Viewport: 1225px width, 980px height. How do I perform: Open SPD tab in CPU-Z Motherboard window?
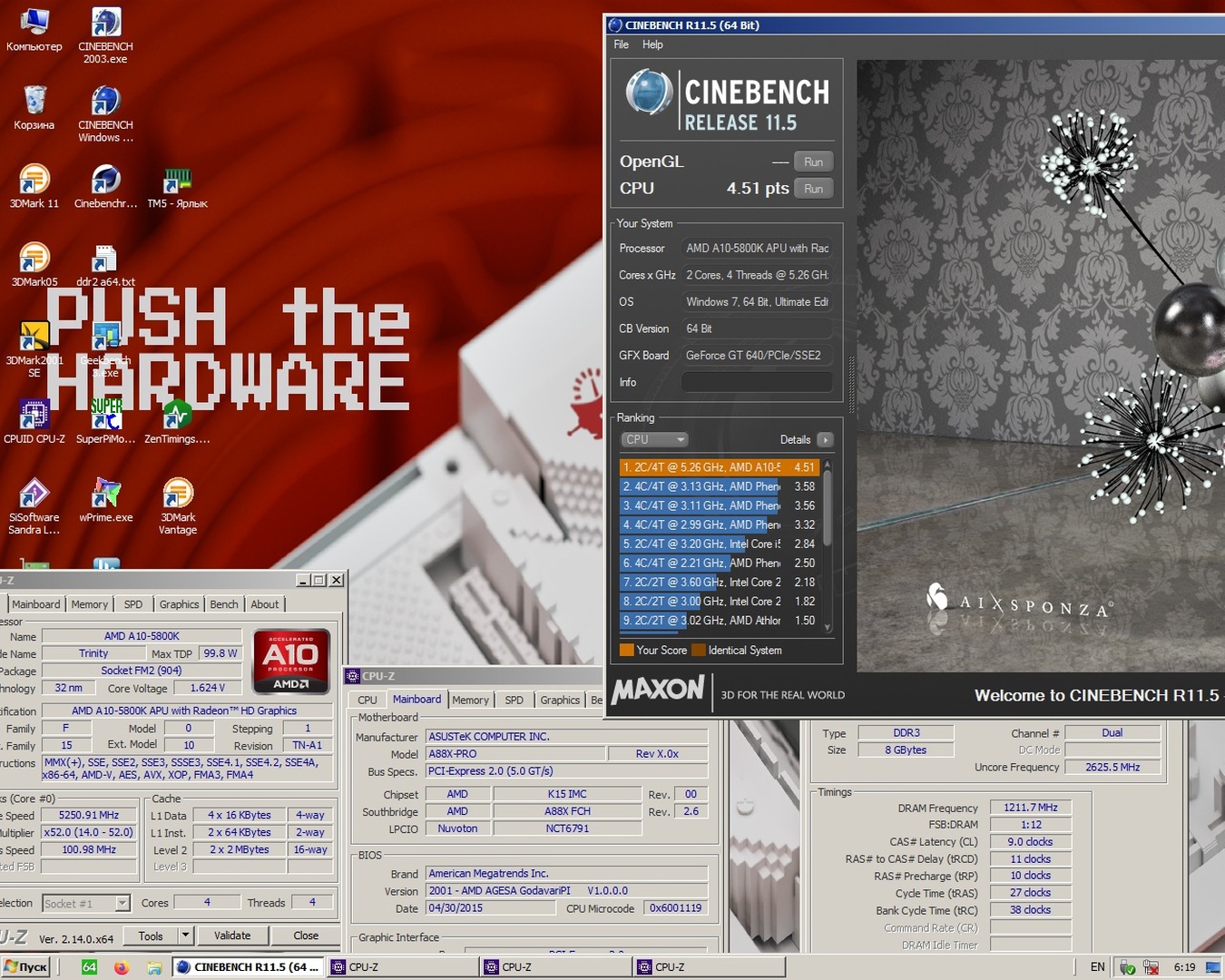click(x=514, y=700)
